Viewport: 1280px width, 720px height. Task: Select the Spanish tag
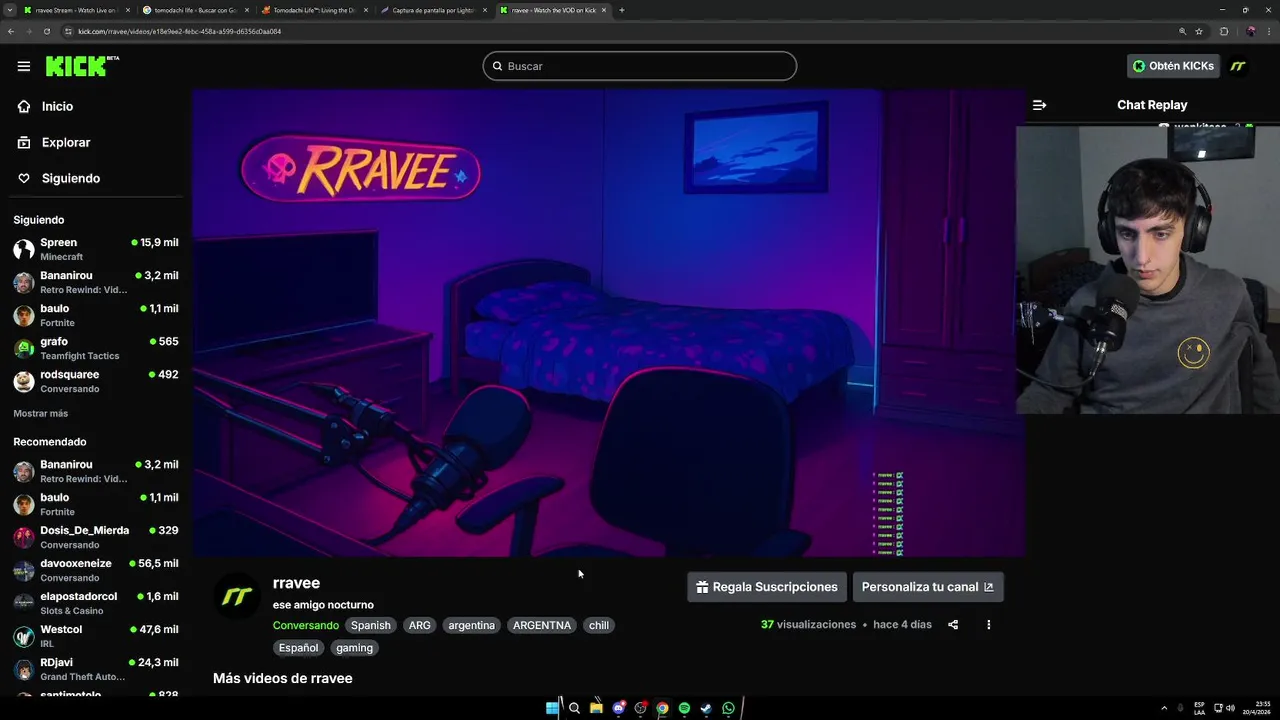point(371,625)
